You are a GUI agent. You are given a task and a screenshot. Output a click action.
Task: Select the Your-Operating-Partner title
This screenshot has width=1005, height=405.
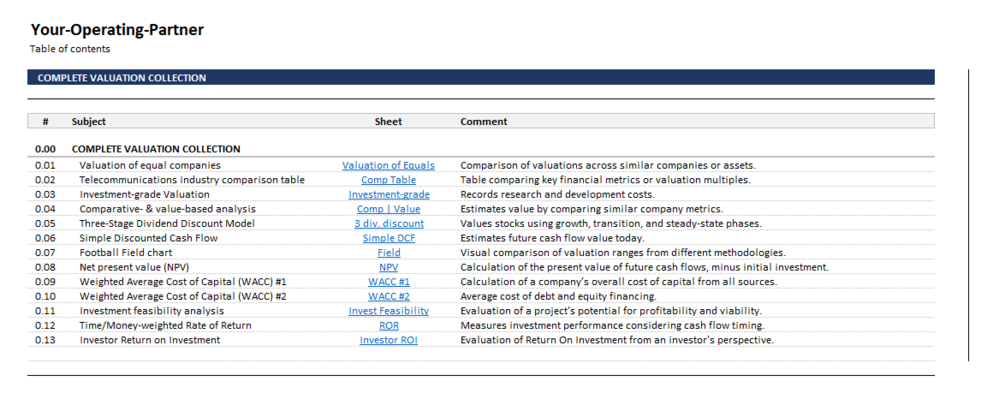point(117,30)
